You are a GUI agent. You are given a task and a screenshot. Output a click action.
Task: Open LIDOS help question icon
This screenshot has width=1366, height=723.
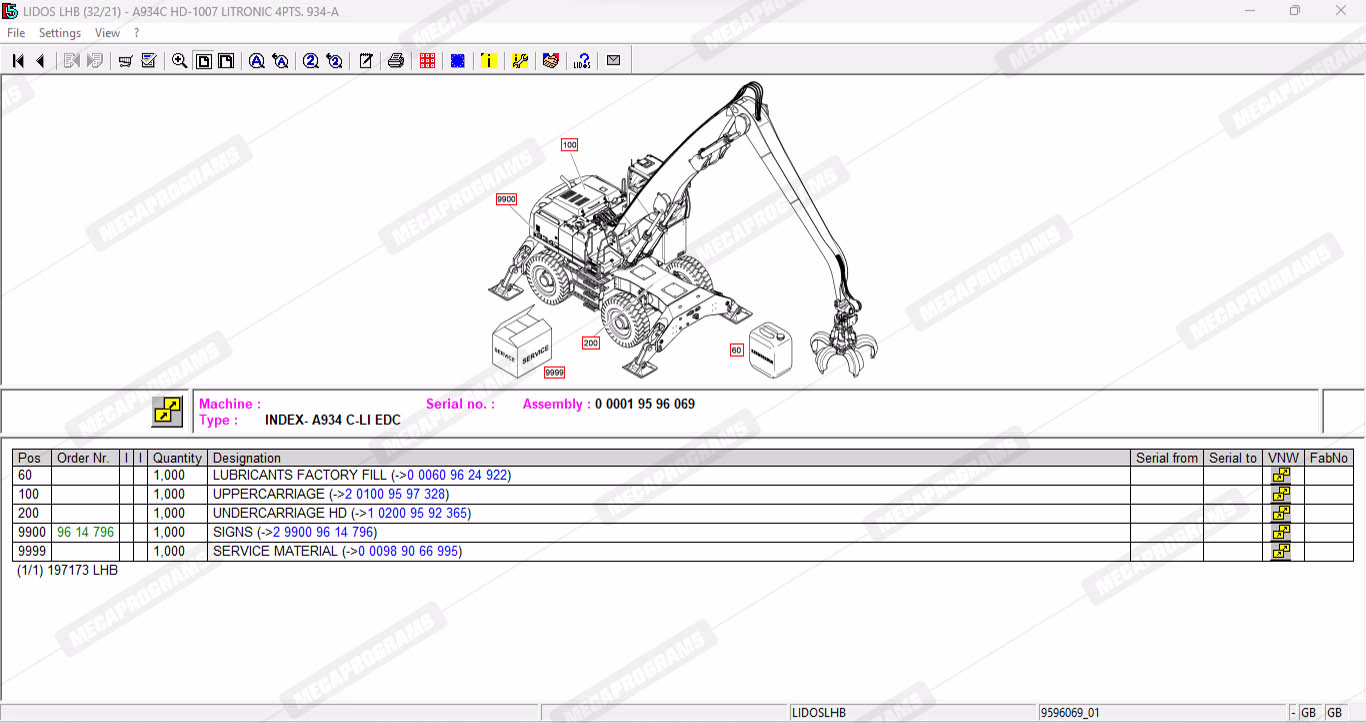[x=582, y=61]
